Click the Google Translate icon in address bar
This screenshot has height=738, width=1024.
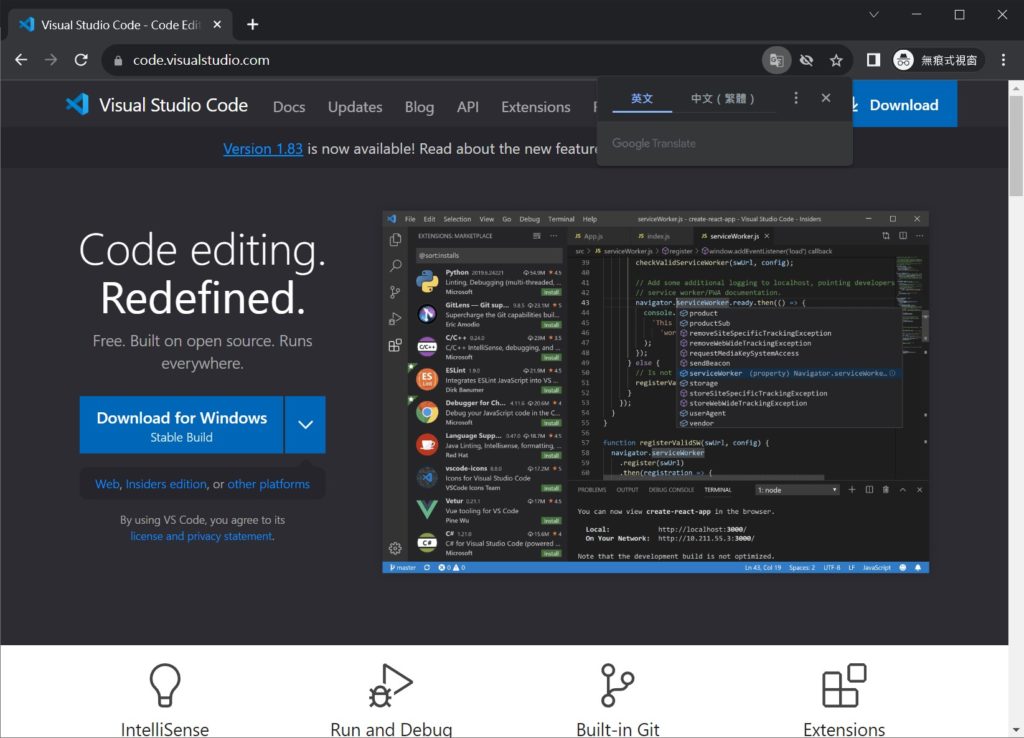[776, 60]
